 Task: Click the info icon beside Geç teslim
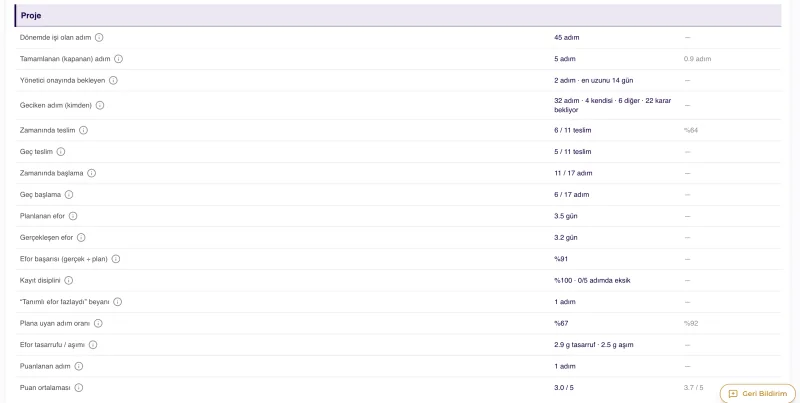61,152
